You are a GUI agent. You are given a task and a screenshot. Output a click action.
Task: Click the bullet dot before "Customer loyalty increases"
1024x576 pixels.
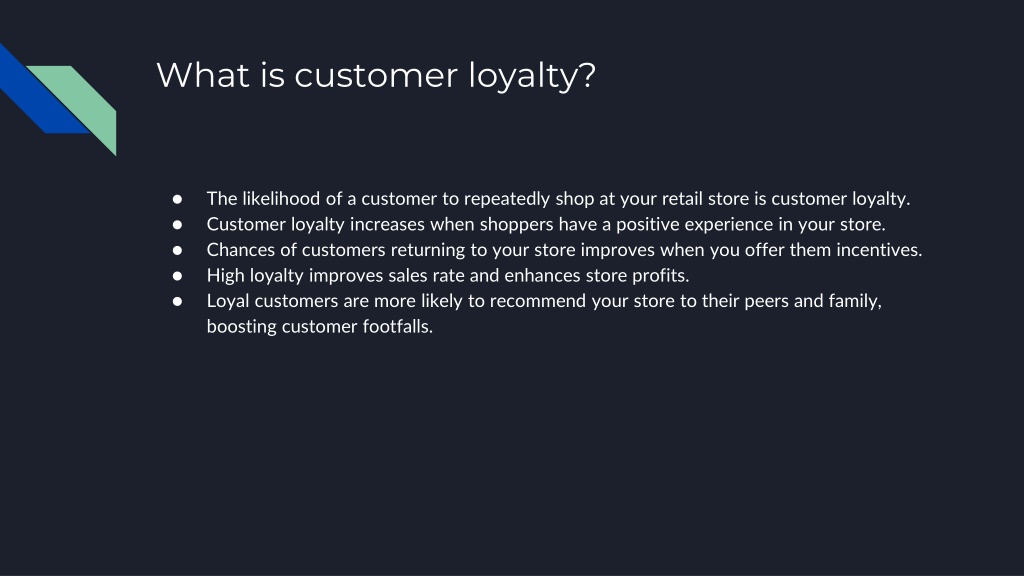click(x=177, y=224)
